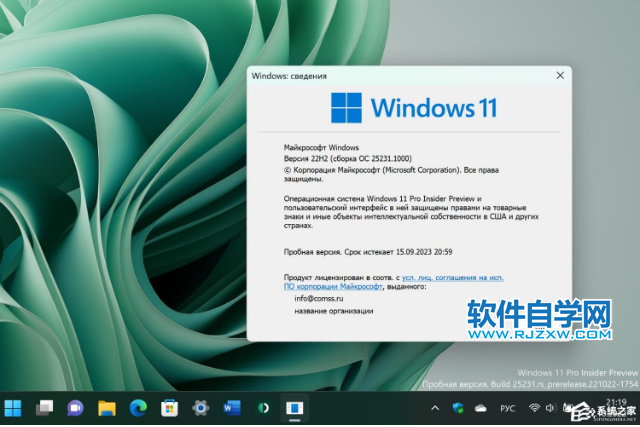Open the Windows Start menu

[13, 408]
